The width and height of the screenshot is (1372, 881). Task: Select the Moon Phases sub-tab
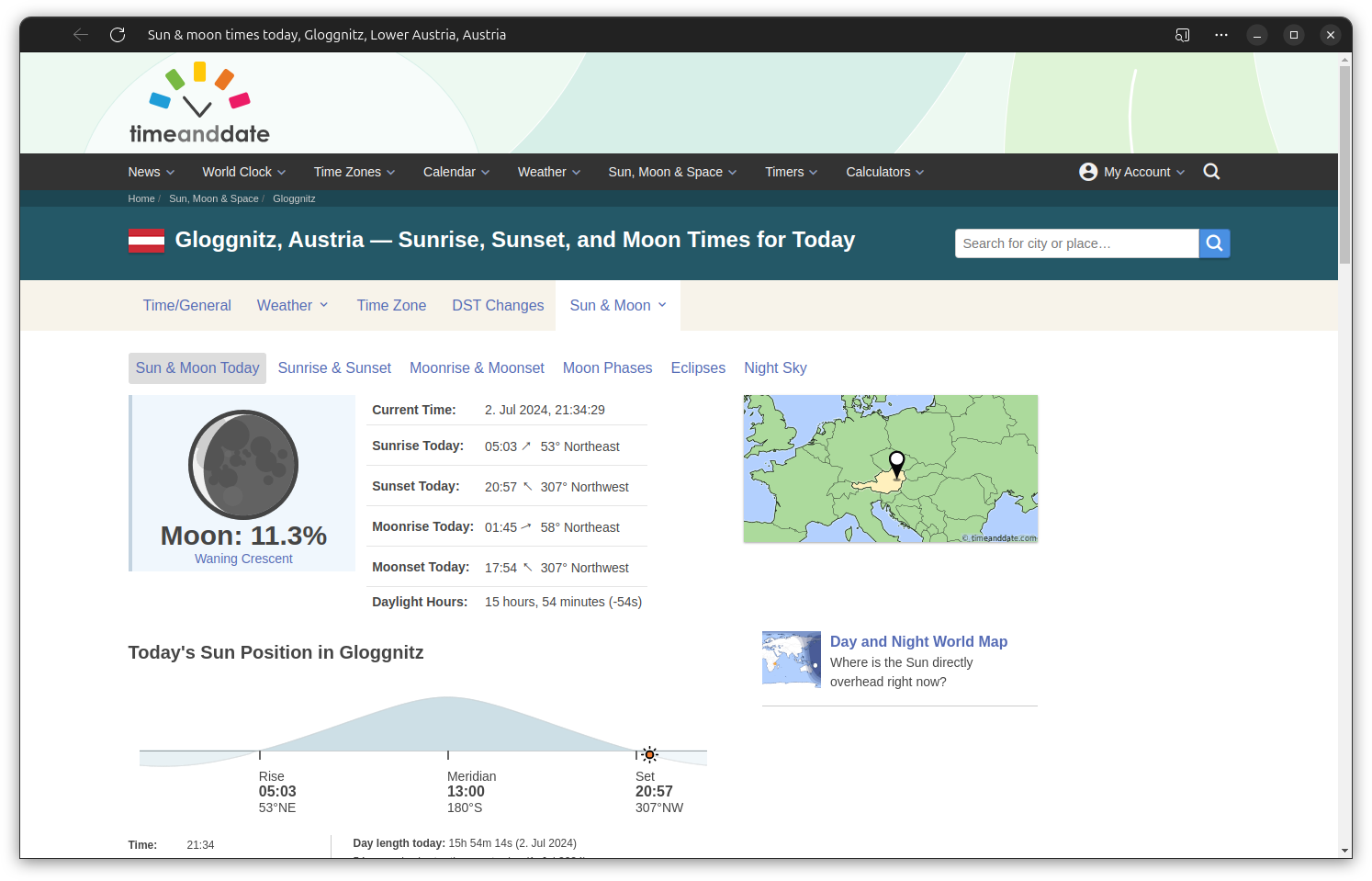(607, 367)
